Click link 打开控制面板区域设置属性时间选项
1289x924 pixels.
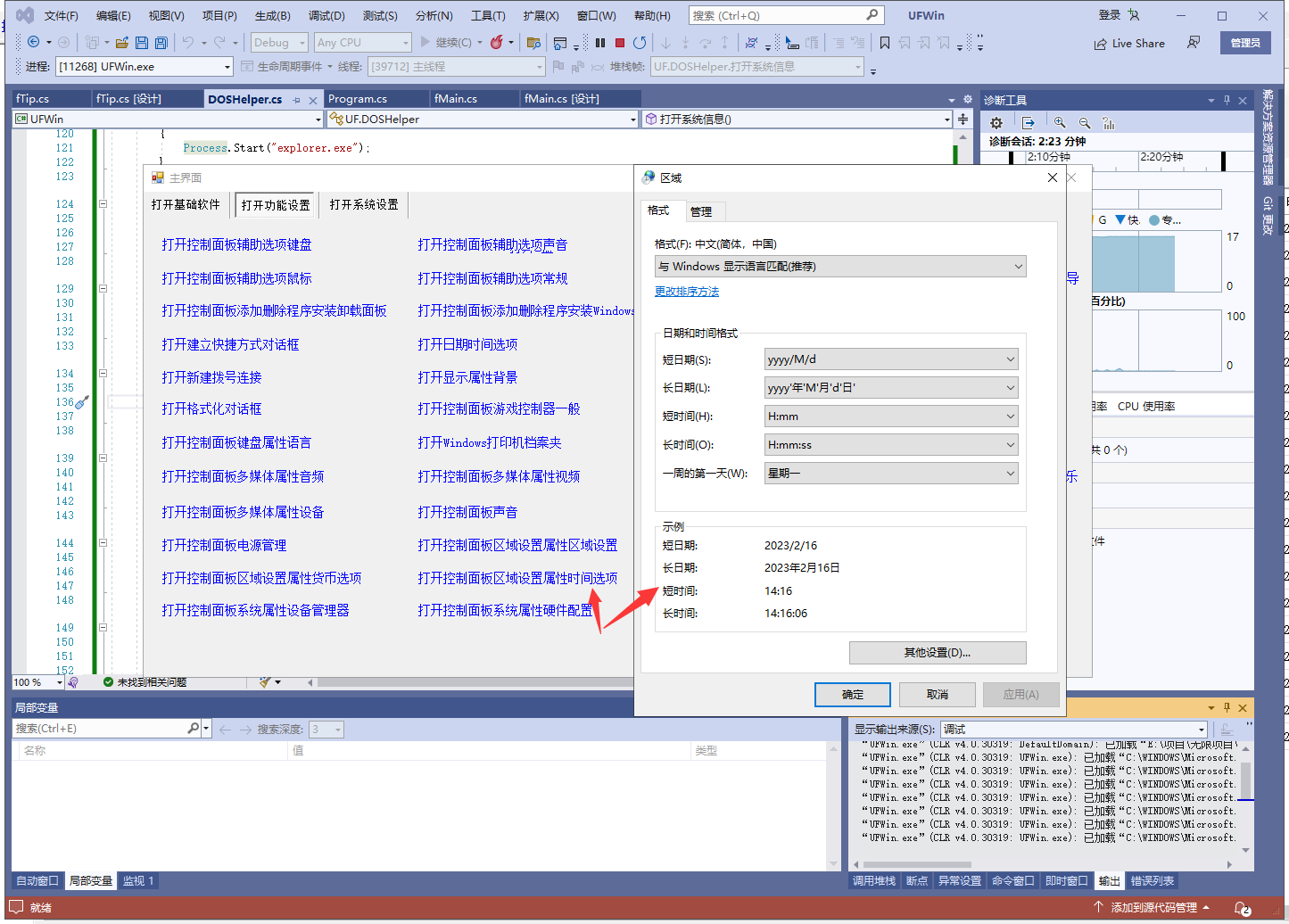click(517, 578)
